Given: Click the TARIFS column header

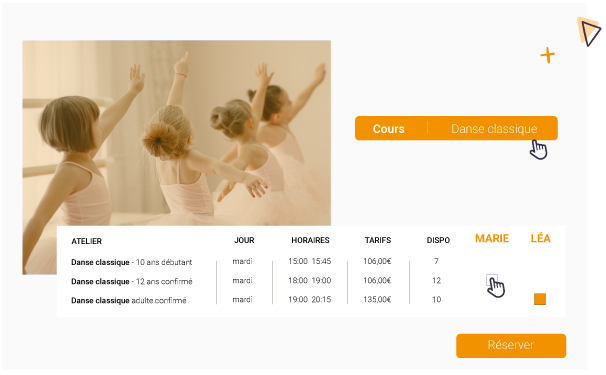Looking at the screenshot, I should tap(378, 240).
